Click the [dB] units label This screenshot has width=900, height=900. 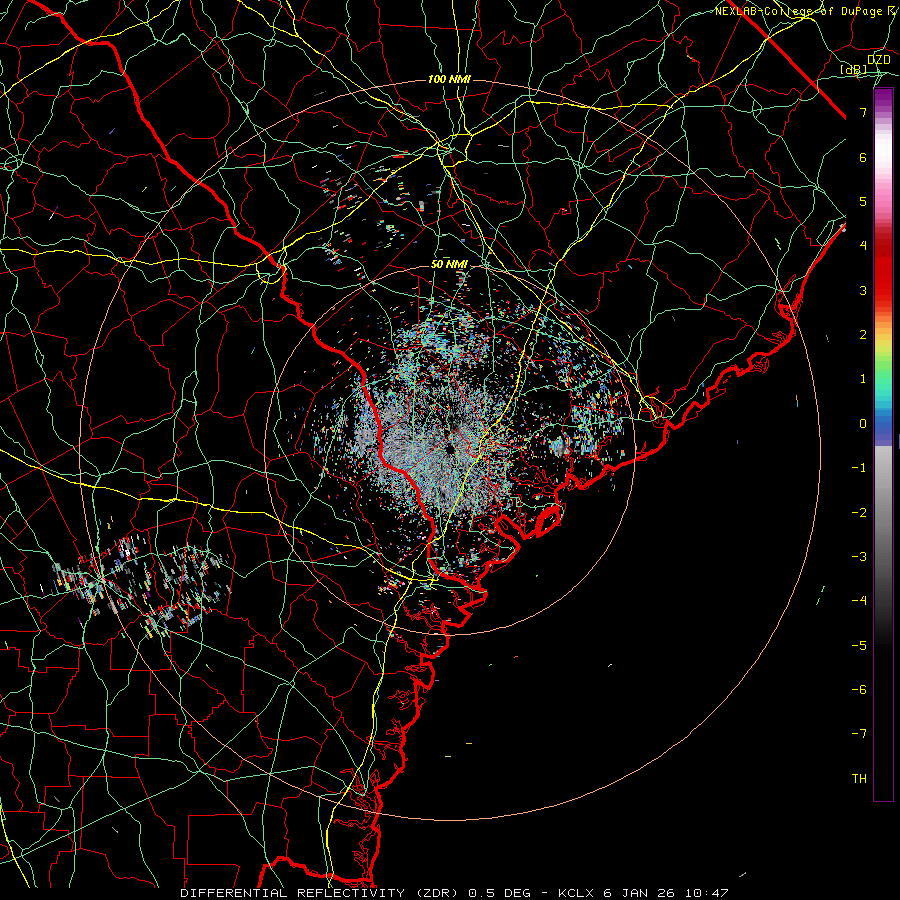(854, 69)
